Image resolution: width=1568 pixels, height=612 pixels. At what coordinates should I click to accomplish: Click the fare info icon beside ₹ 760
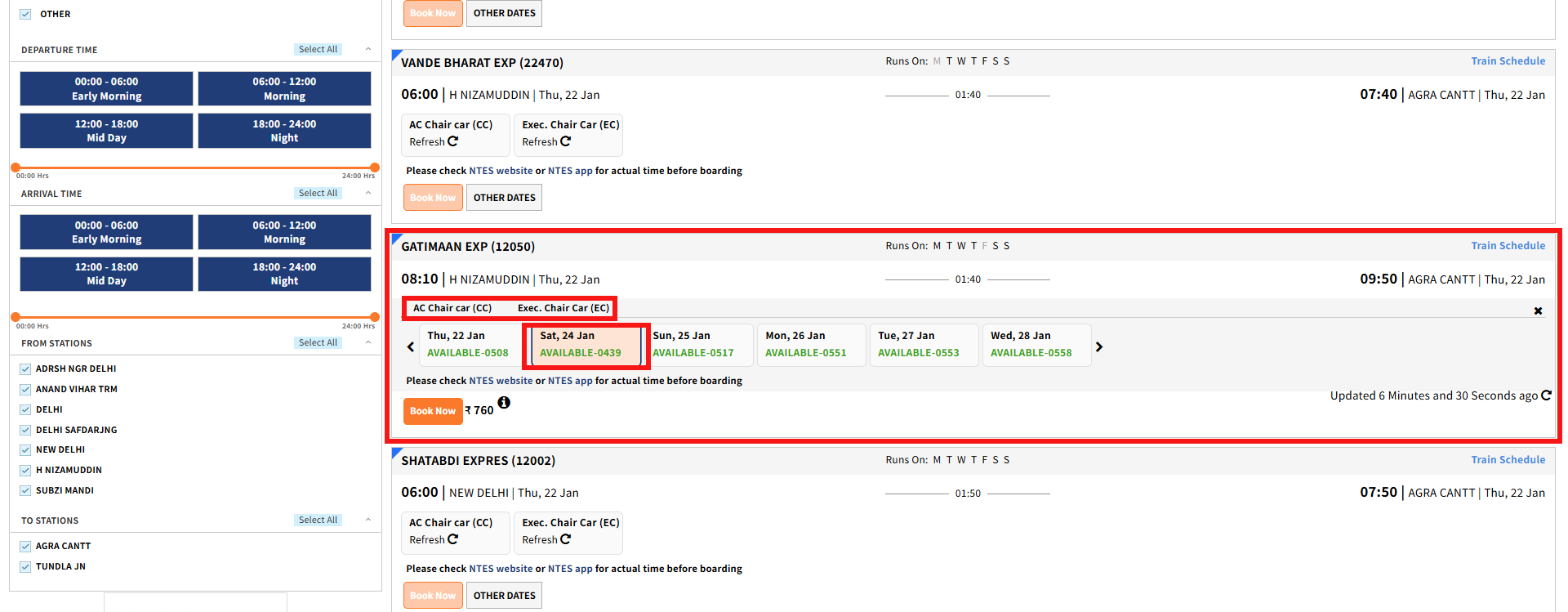(504, 402)
